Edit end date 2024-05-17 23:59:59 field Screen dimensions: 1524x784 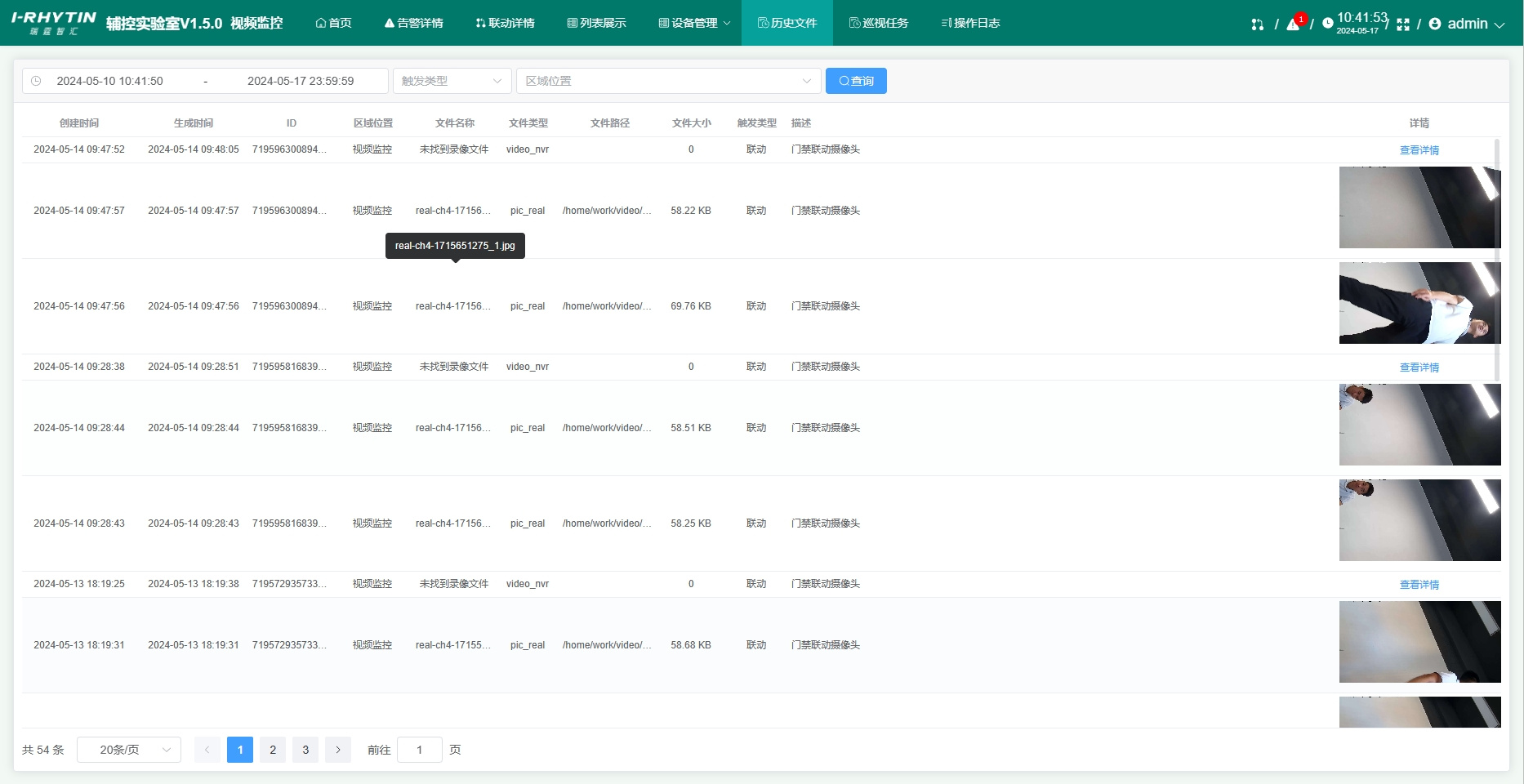[x=301, y=81]
